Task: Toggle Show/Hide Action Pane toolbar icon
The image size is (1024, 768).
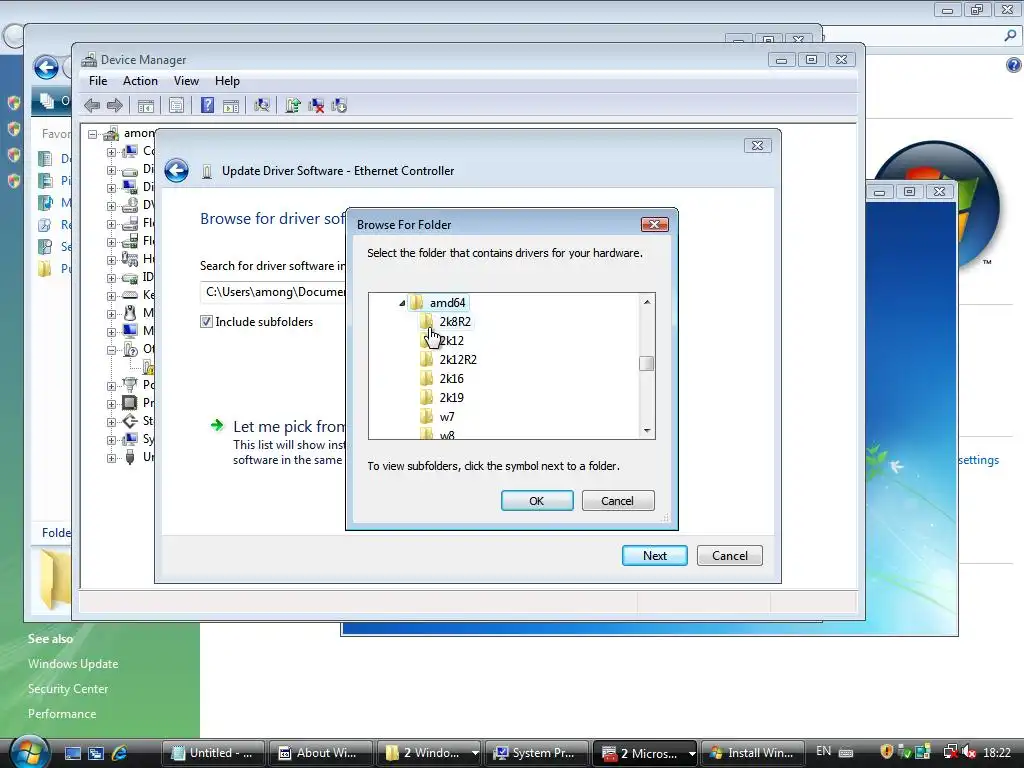Action: (x=231, y=105)
